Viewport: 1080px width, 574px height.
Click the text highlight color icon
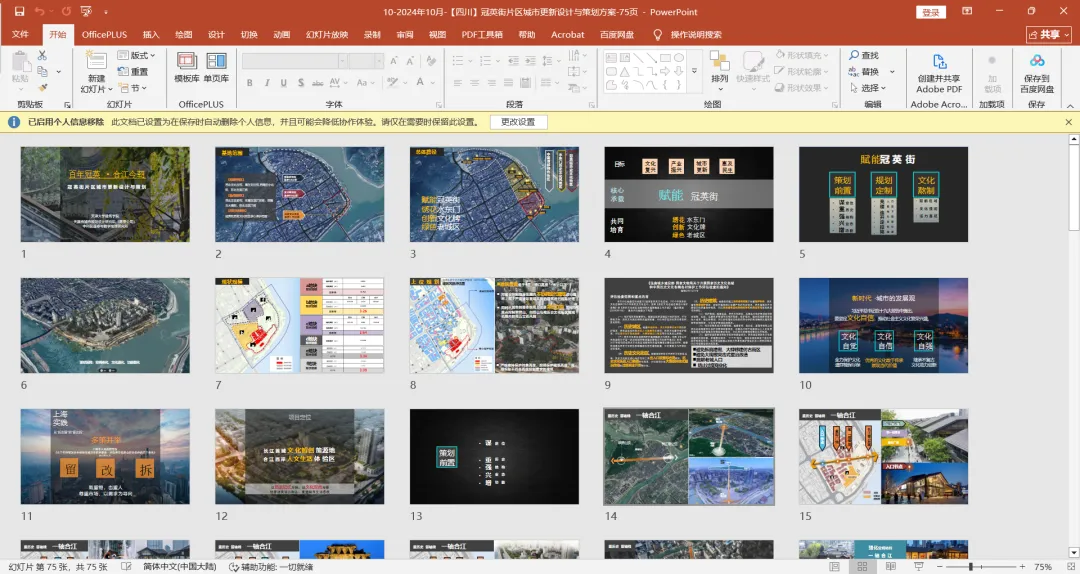[392, 83]
